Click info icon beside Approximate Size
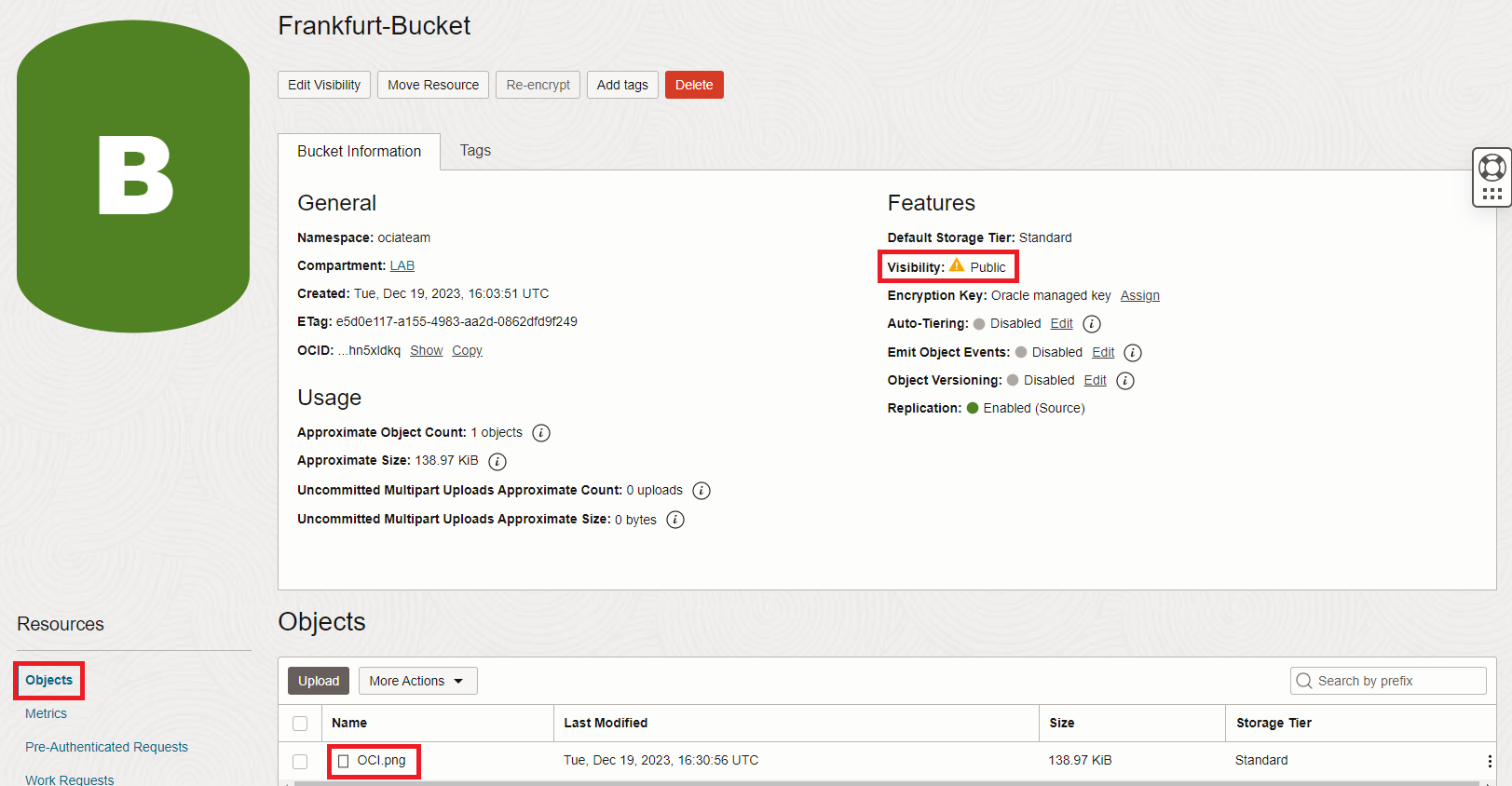This screenshot has width=1512, height=786. [x=497, y=462]
